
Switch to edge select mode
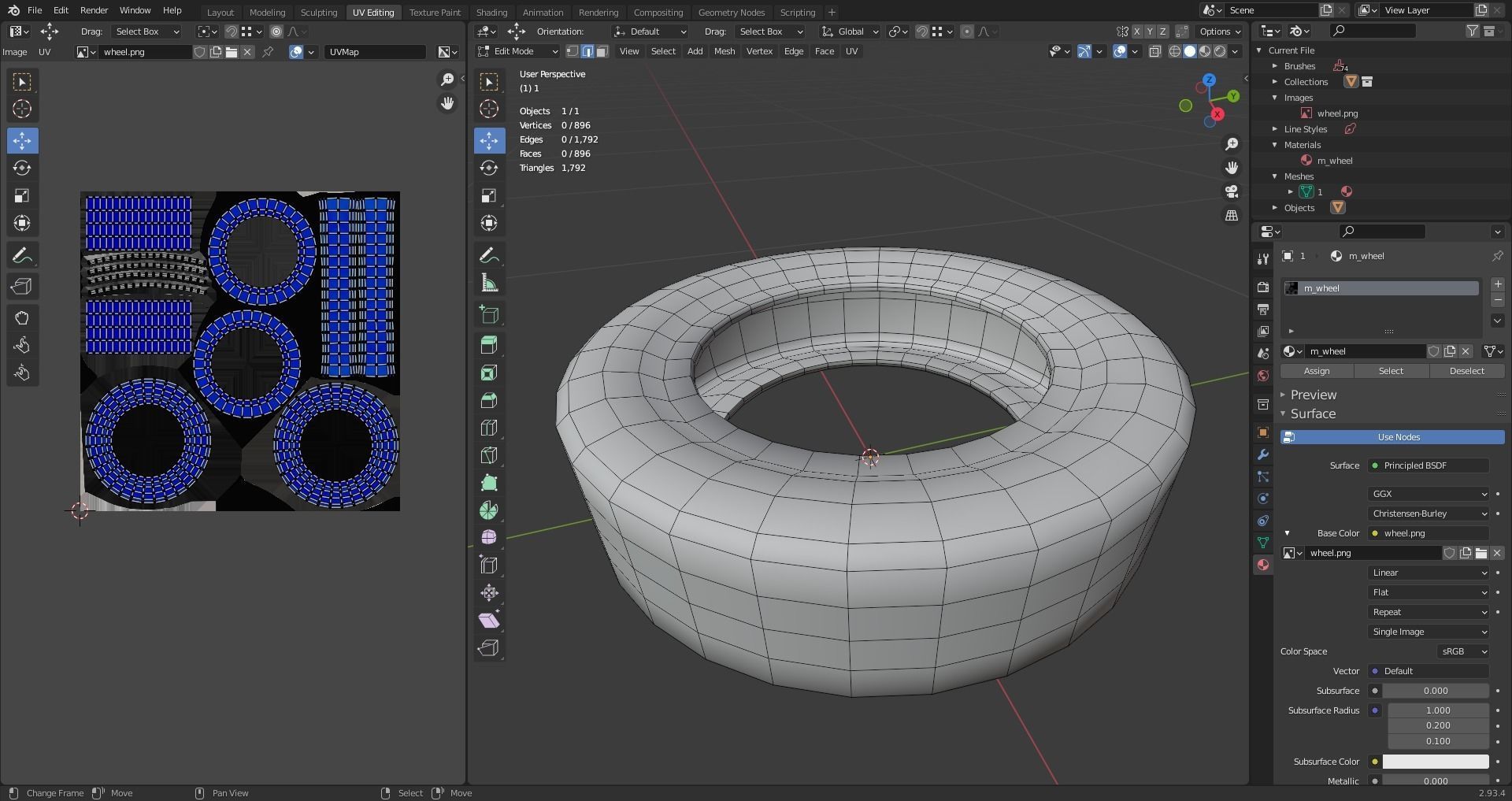pos(587,51)
